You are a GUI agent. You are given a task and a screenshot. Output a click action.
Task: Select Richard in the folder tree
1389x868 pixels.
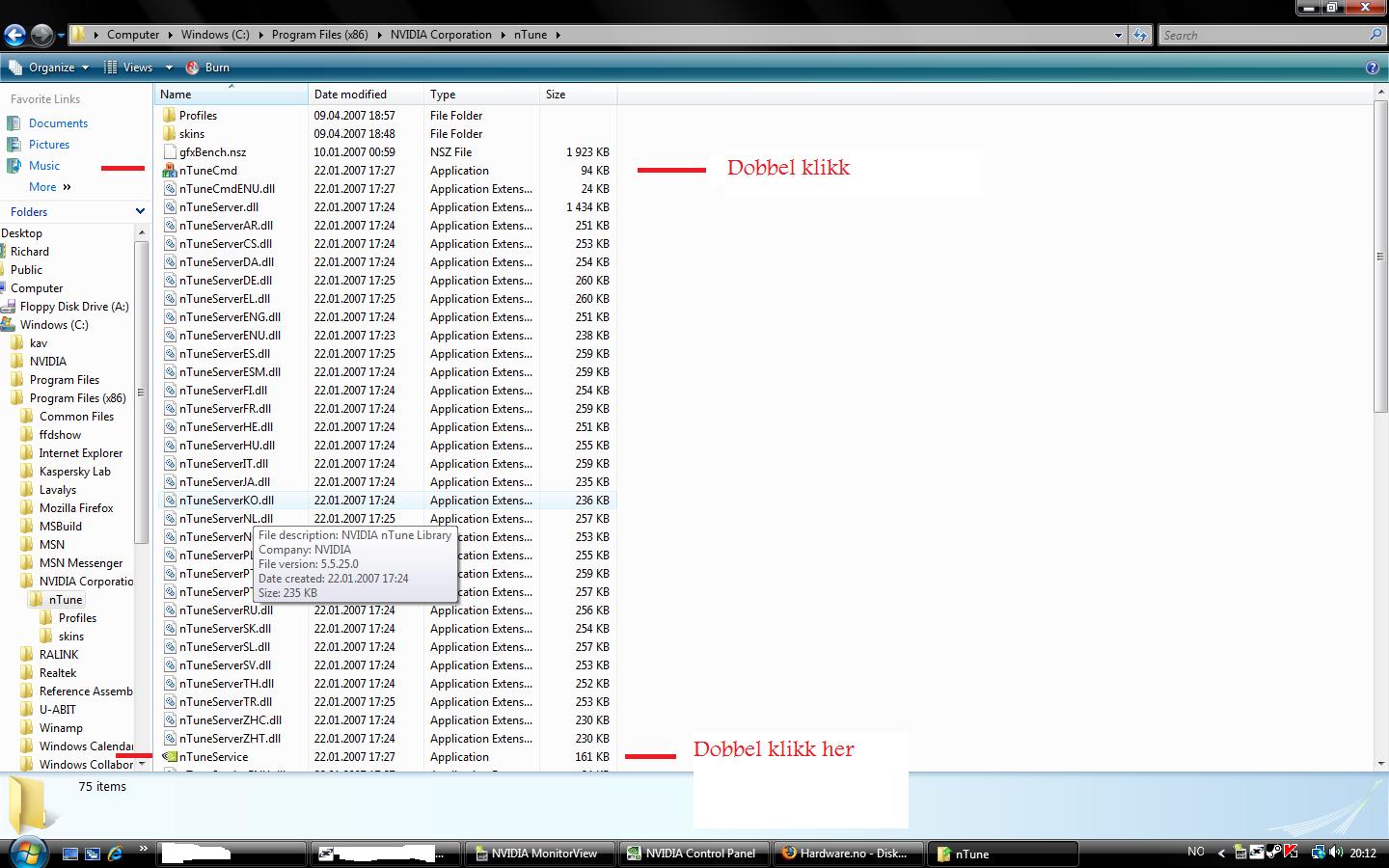tap(29, 252)
